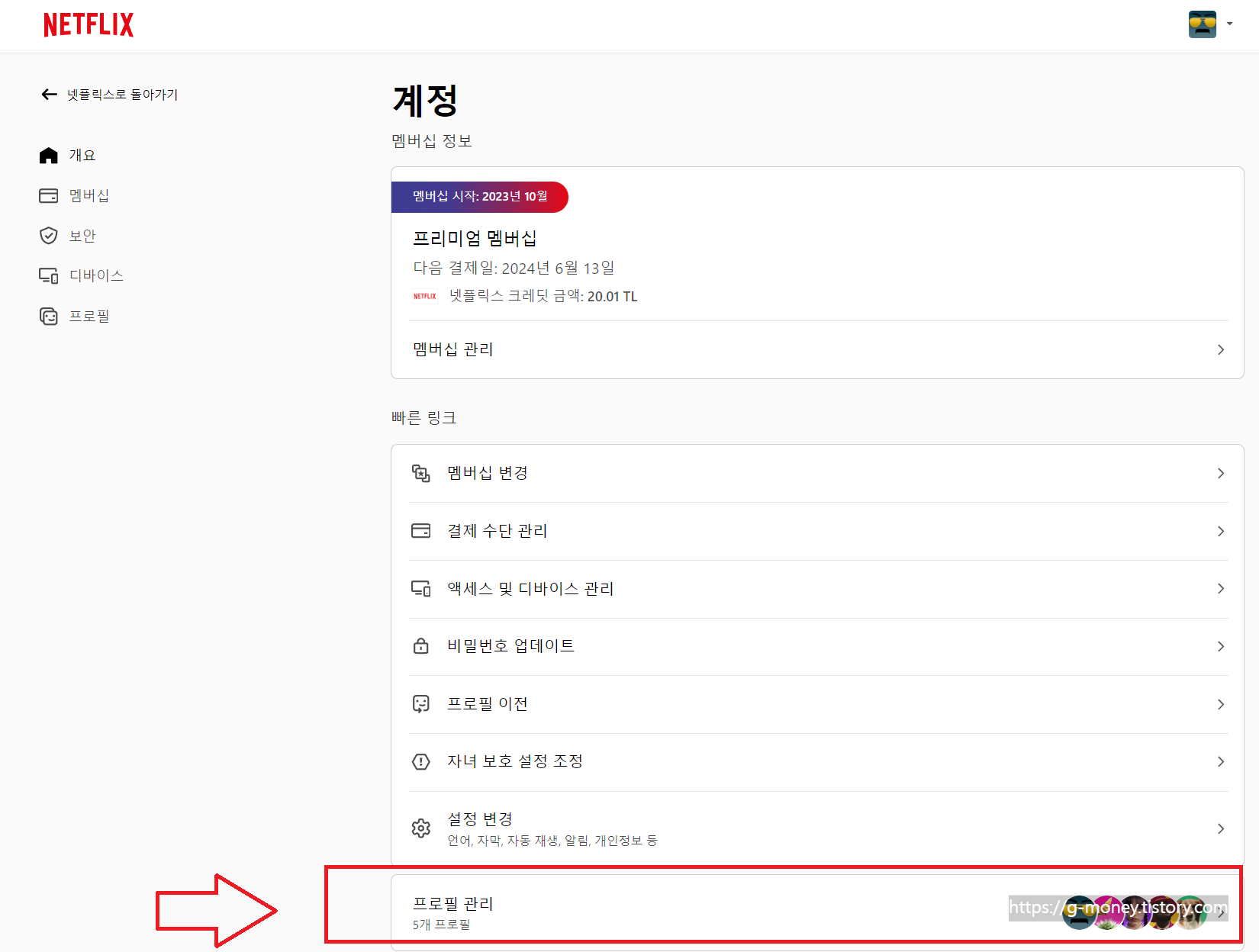Open 설정 변경

point(817,828)
